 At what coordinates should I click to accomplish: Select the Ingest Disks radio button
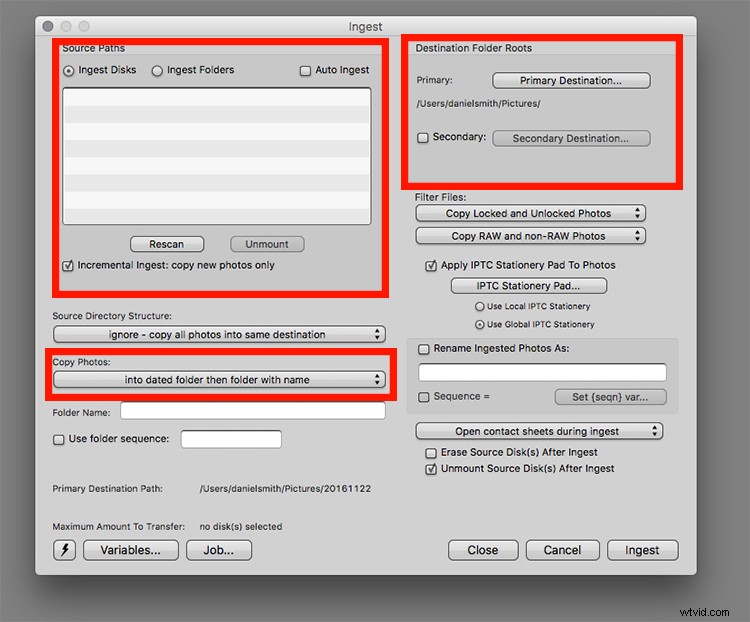[68, 71]
